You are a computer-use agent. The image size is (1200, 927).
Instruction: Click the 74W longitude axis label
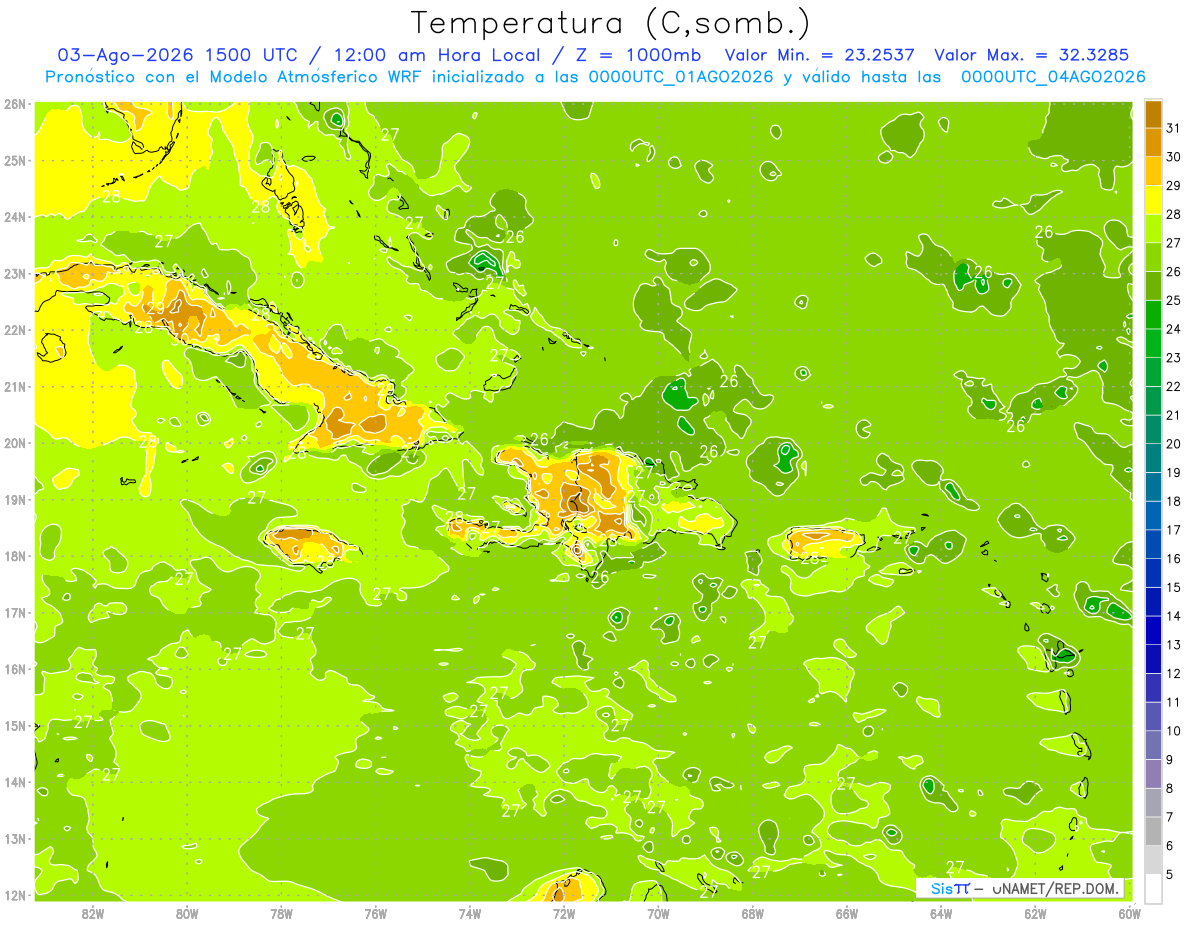point(469,913)
